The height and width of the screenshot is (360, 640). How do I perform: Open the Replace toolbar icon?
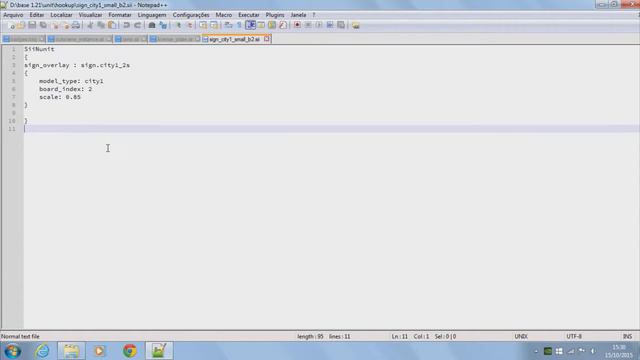(163, 25)
